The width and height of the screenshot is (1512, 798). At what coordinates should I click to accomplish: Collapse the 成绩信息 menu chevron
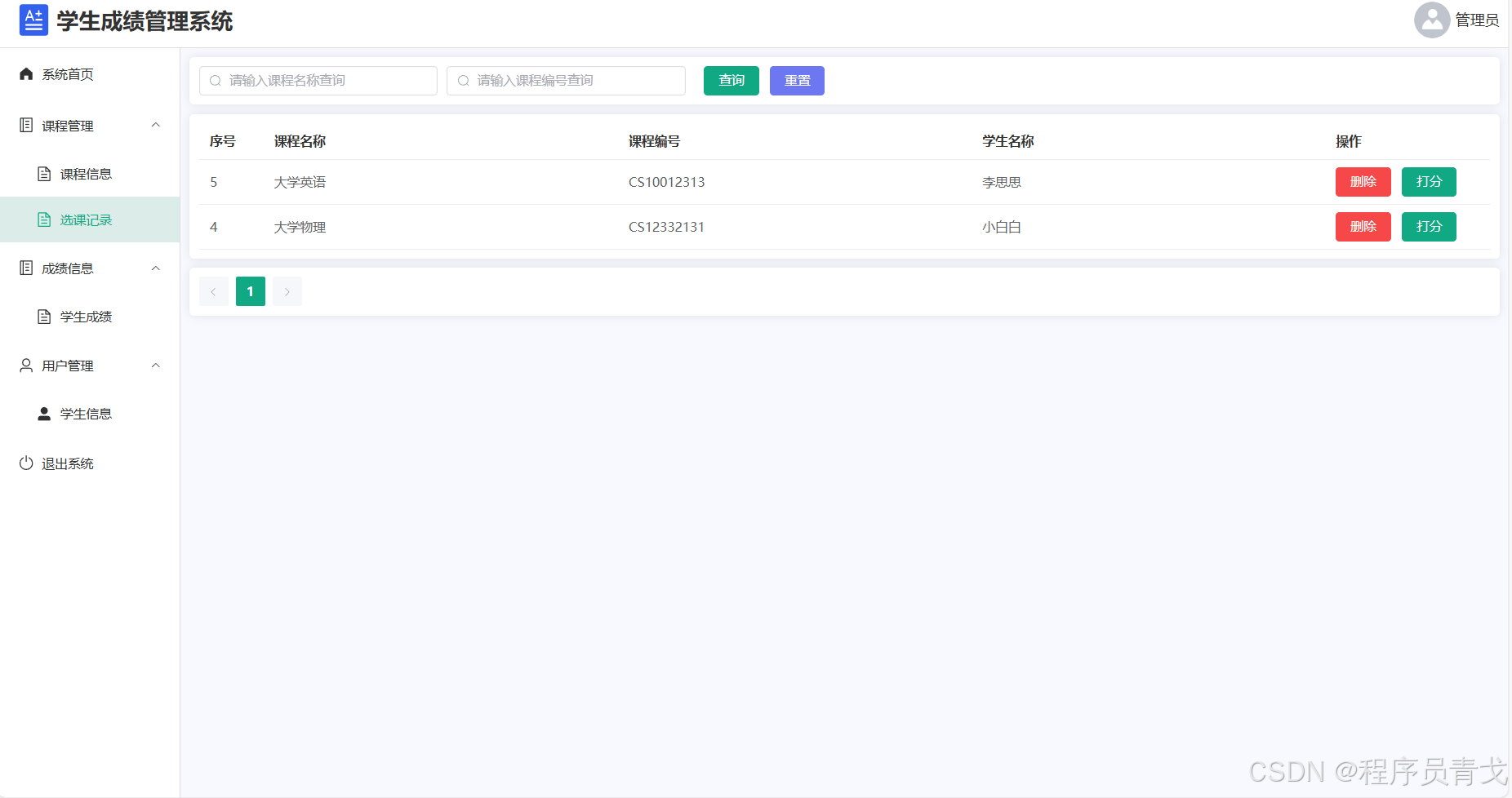click(156, 268)
